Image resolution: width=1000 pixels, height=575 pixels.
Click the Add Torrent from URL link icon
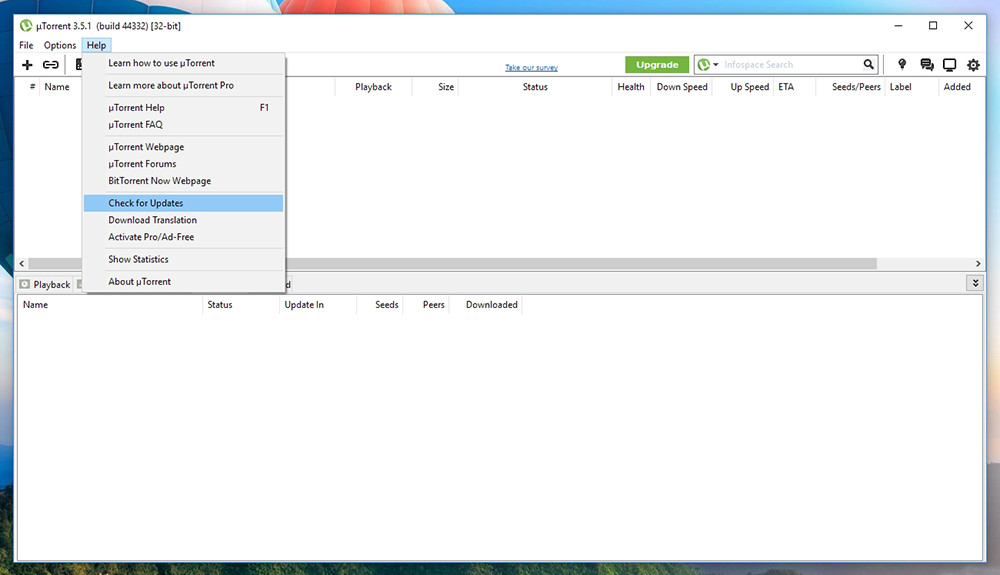pyautogui.click(x=50, y=64)
